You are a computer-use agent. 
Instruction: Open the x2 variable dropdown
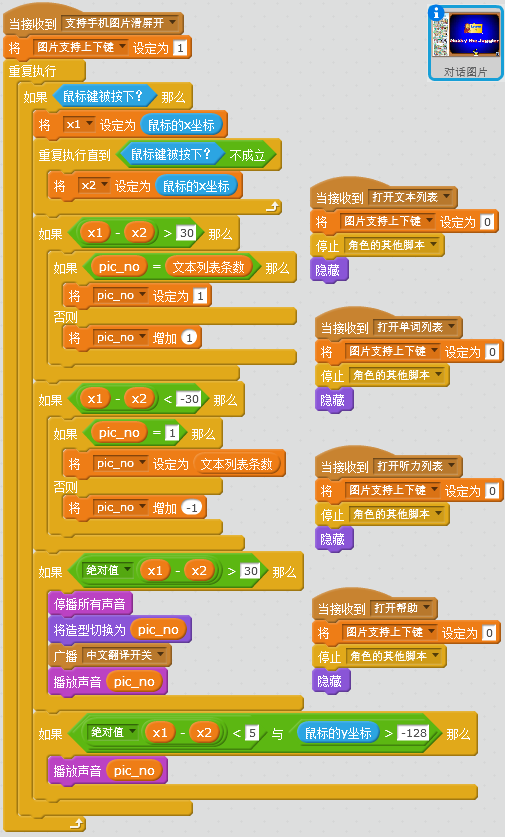click(94, 186)
